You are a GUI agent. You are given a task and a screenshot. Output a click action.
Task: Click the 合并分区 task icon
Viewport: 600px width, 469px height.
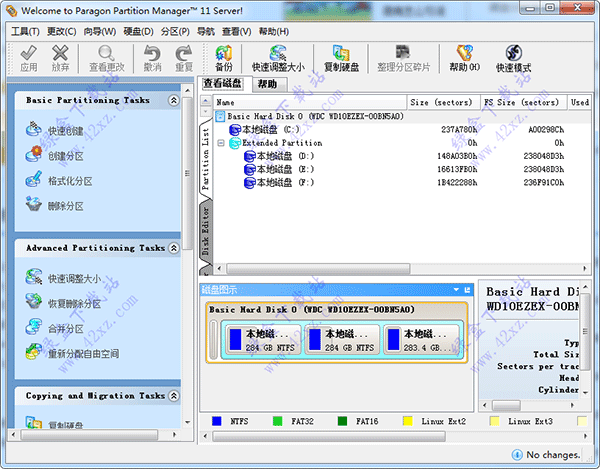(34, 327)
